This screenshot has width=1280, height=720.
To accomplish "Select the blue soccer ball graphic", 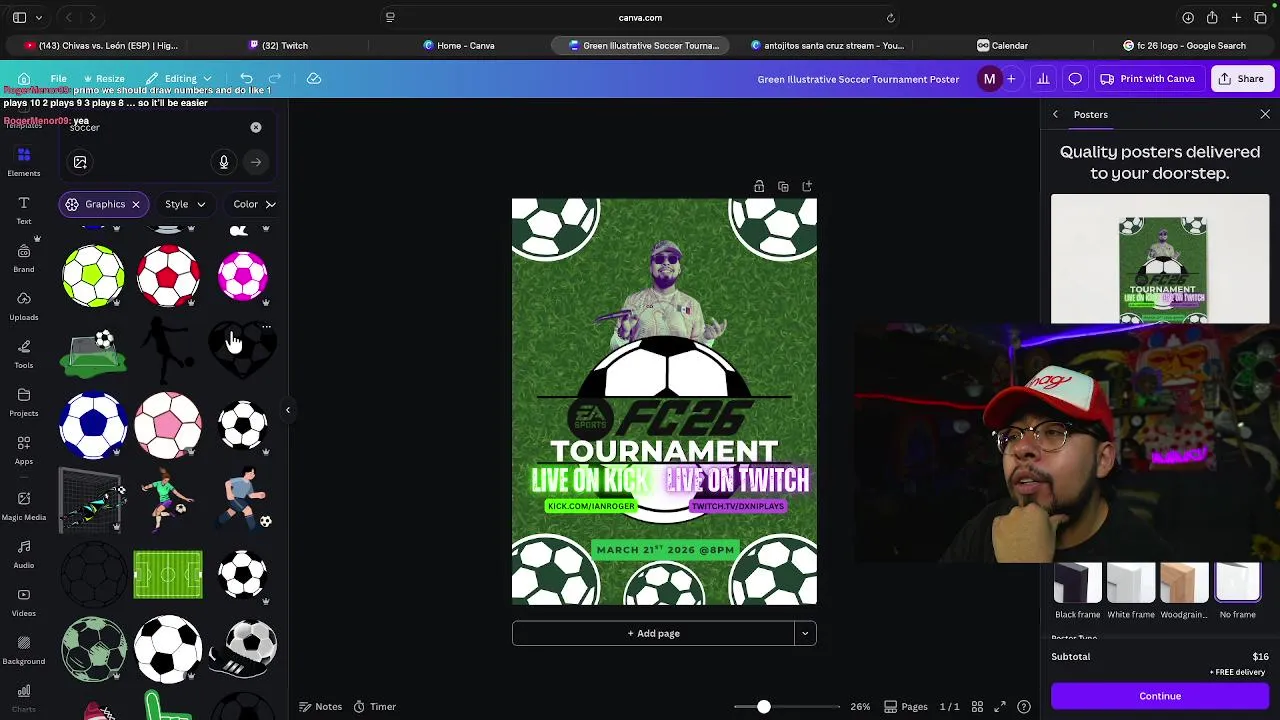I will click(93, 424).
